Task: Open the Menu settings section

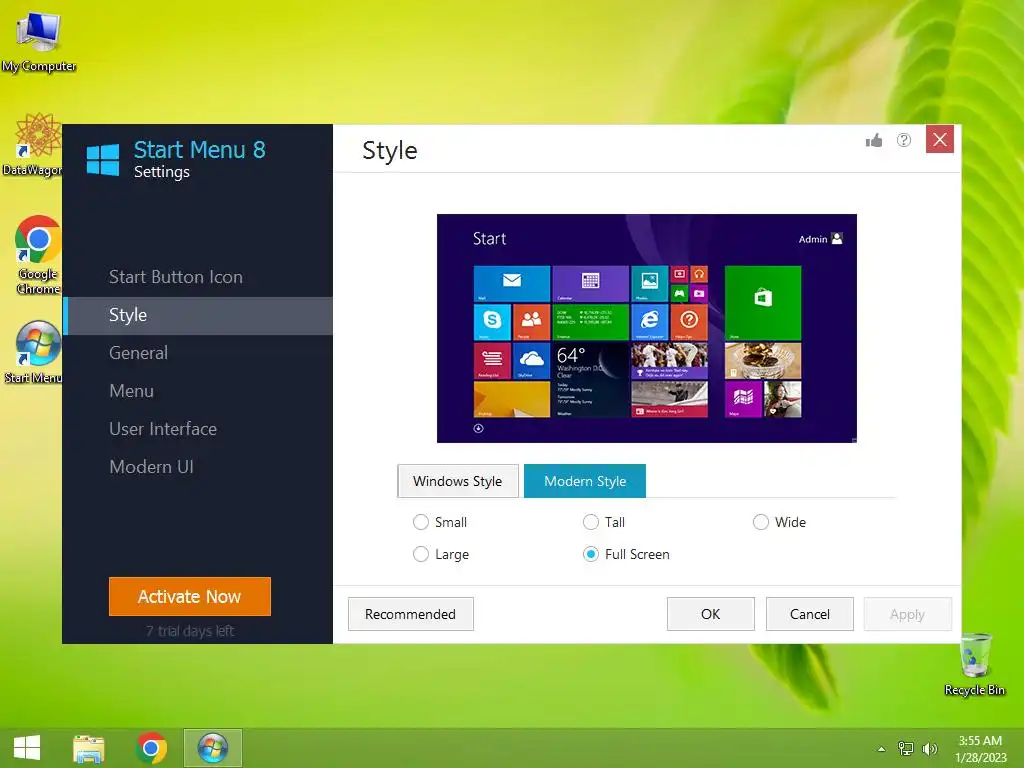Action: coord(131,391)
